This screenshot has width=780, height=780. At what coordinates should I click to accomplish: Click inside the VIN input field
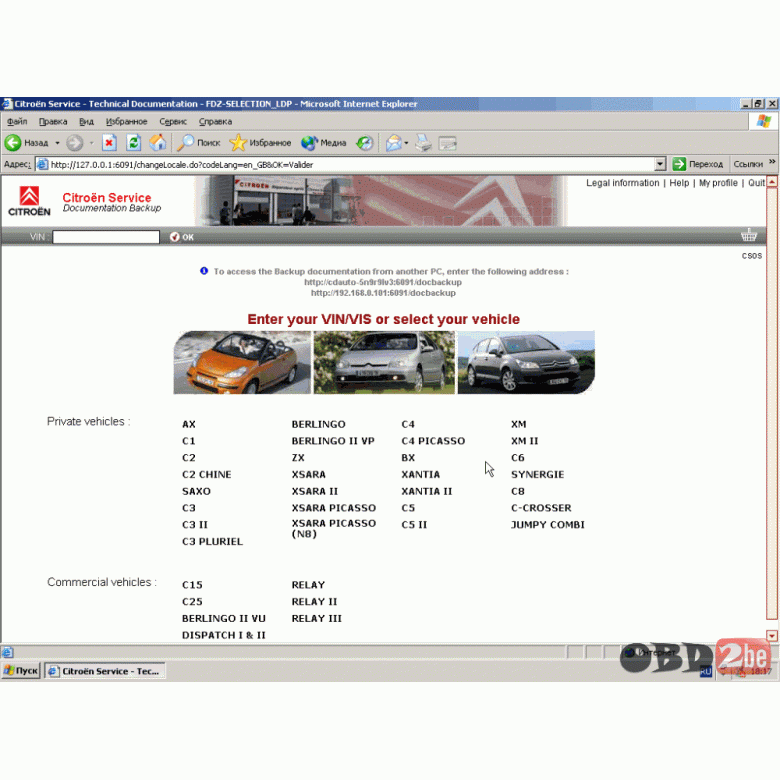(x=106, y=237)
